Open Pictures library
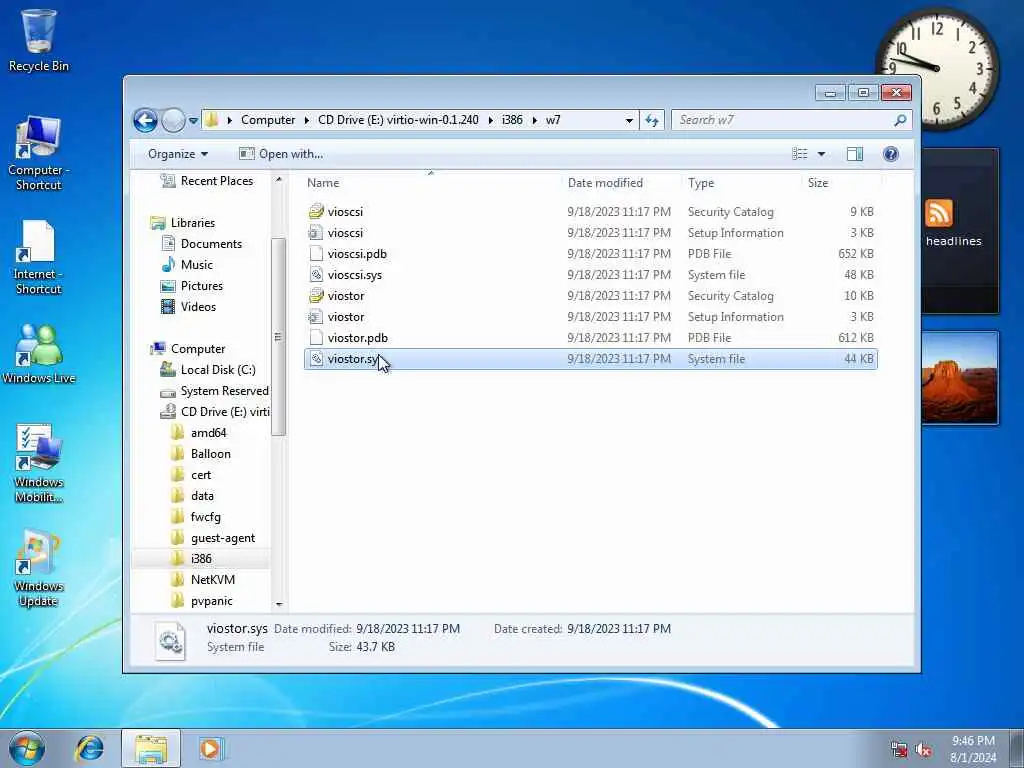Screen dimensions: 1024x768 (192, 286)
